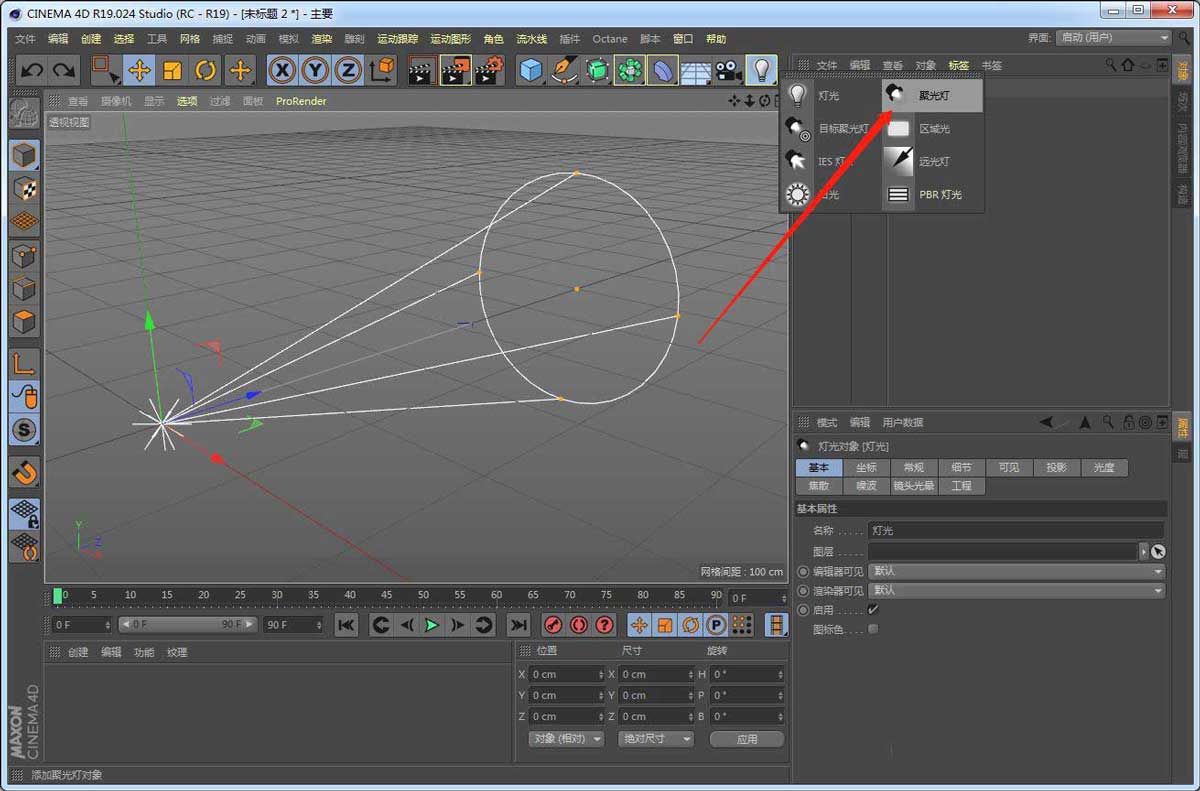Click the green playhead at frame 0

(x=57, y=596)
